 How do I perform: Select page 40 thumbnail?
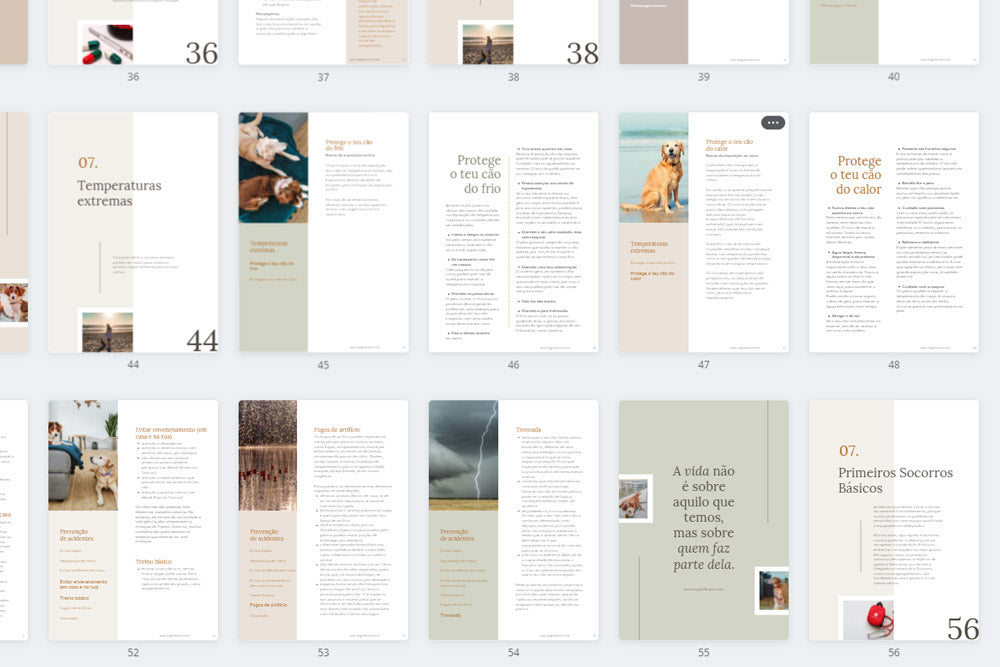coord(894,32)
